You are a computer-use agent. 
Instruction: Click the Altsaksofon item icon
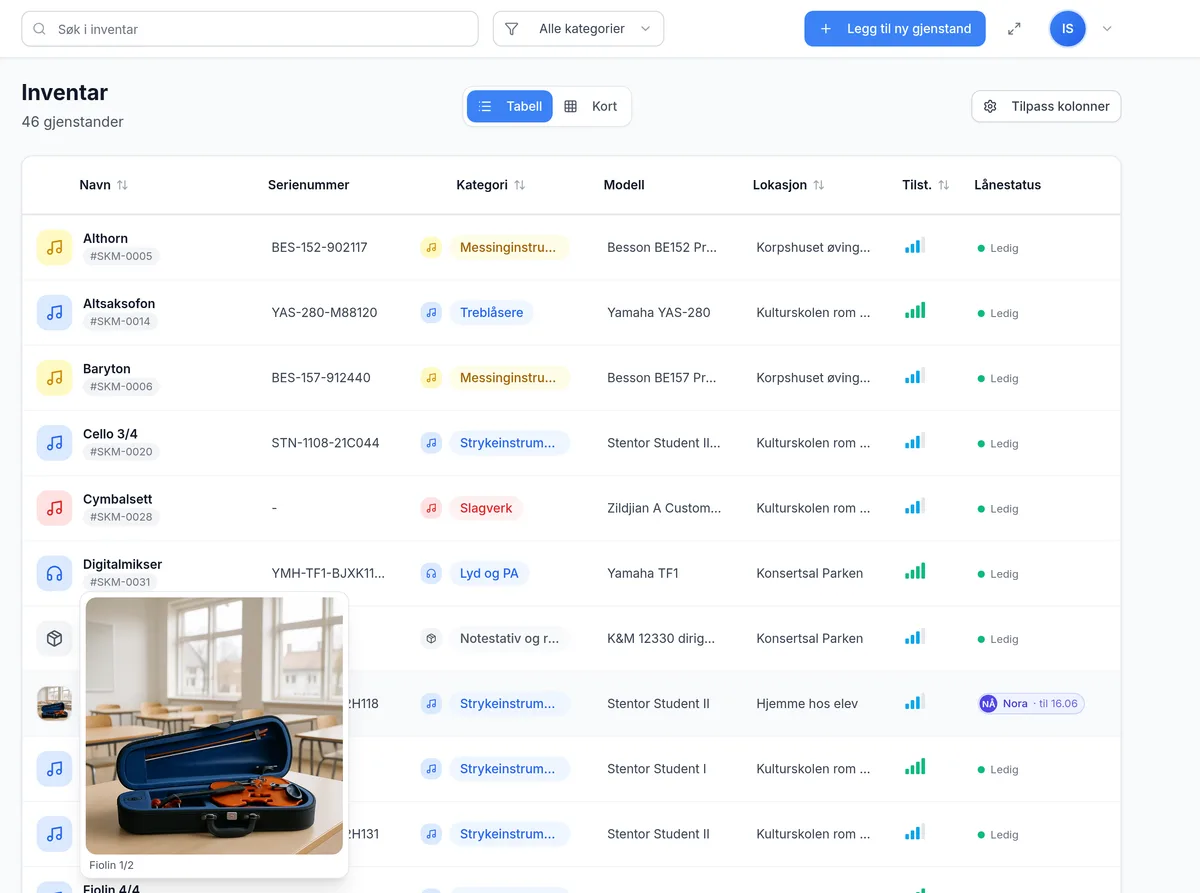pos(54,312)
